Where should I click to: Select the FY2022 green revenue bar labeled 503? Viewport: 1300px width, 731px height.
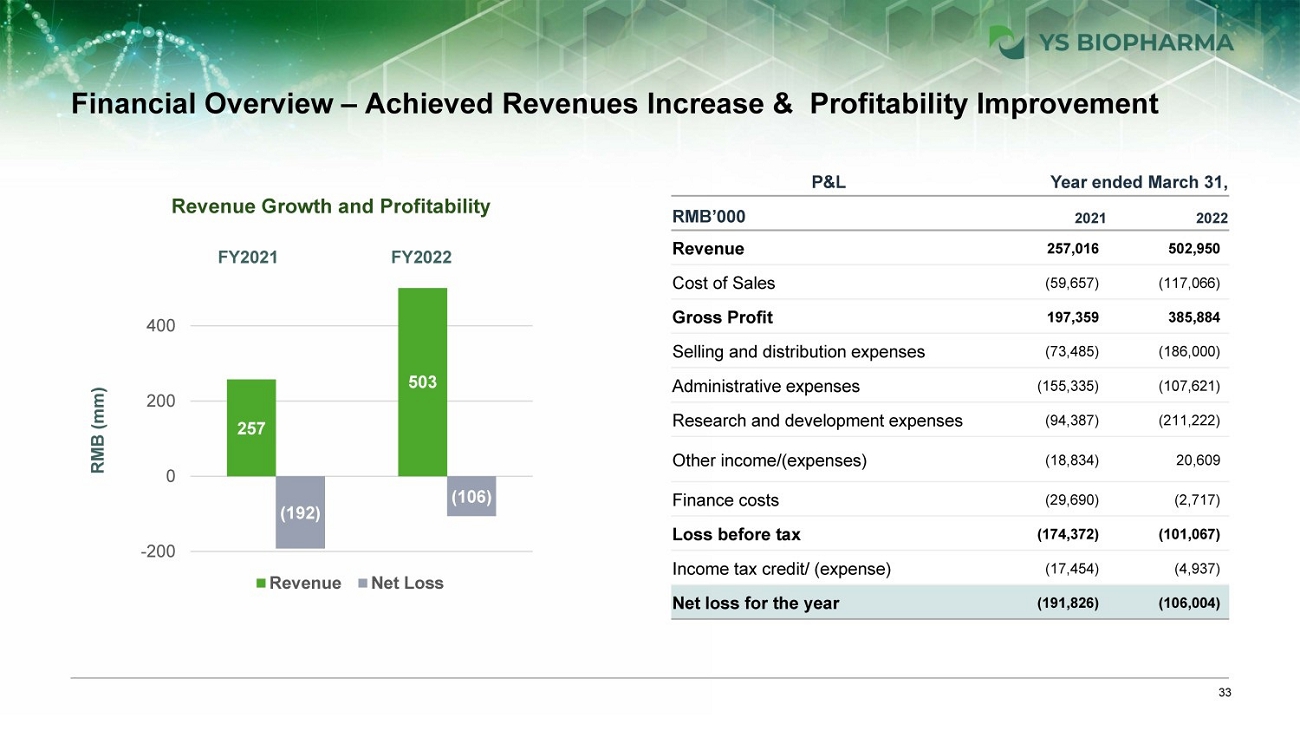coord(422,382)
